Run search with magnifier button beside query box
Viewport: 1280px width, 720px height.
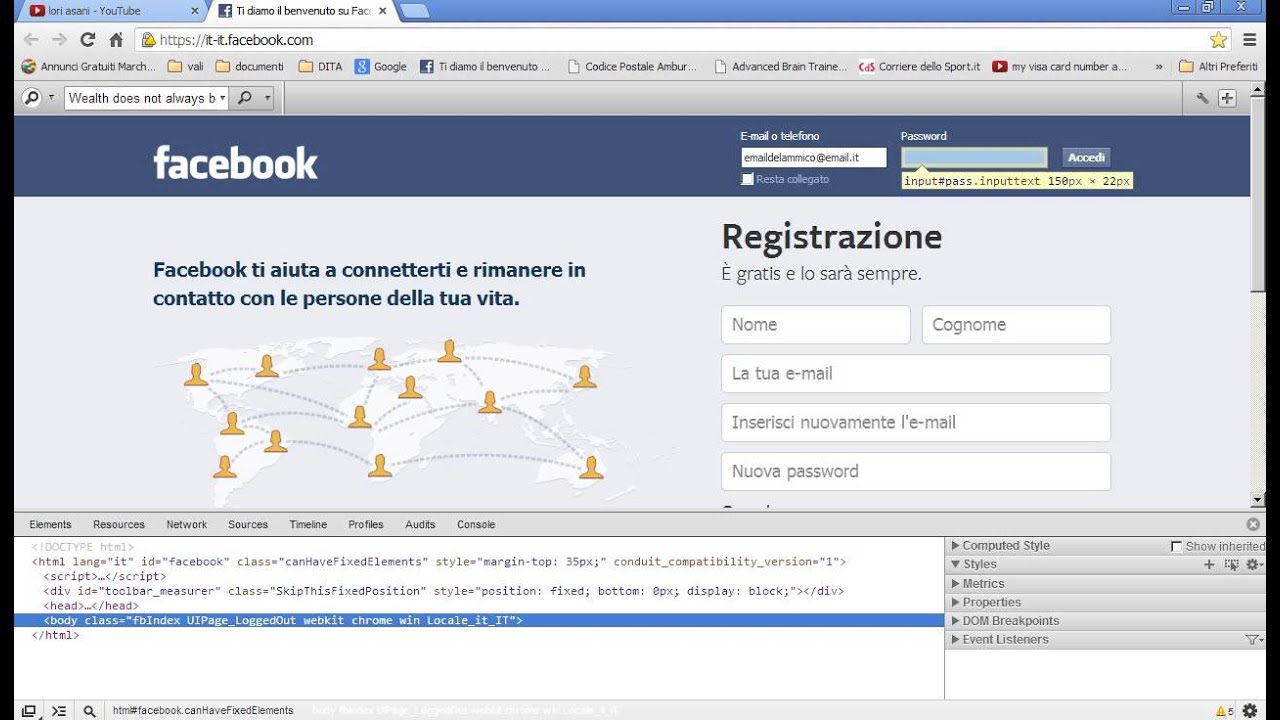tap(244, 98)
